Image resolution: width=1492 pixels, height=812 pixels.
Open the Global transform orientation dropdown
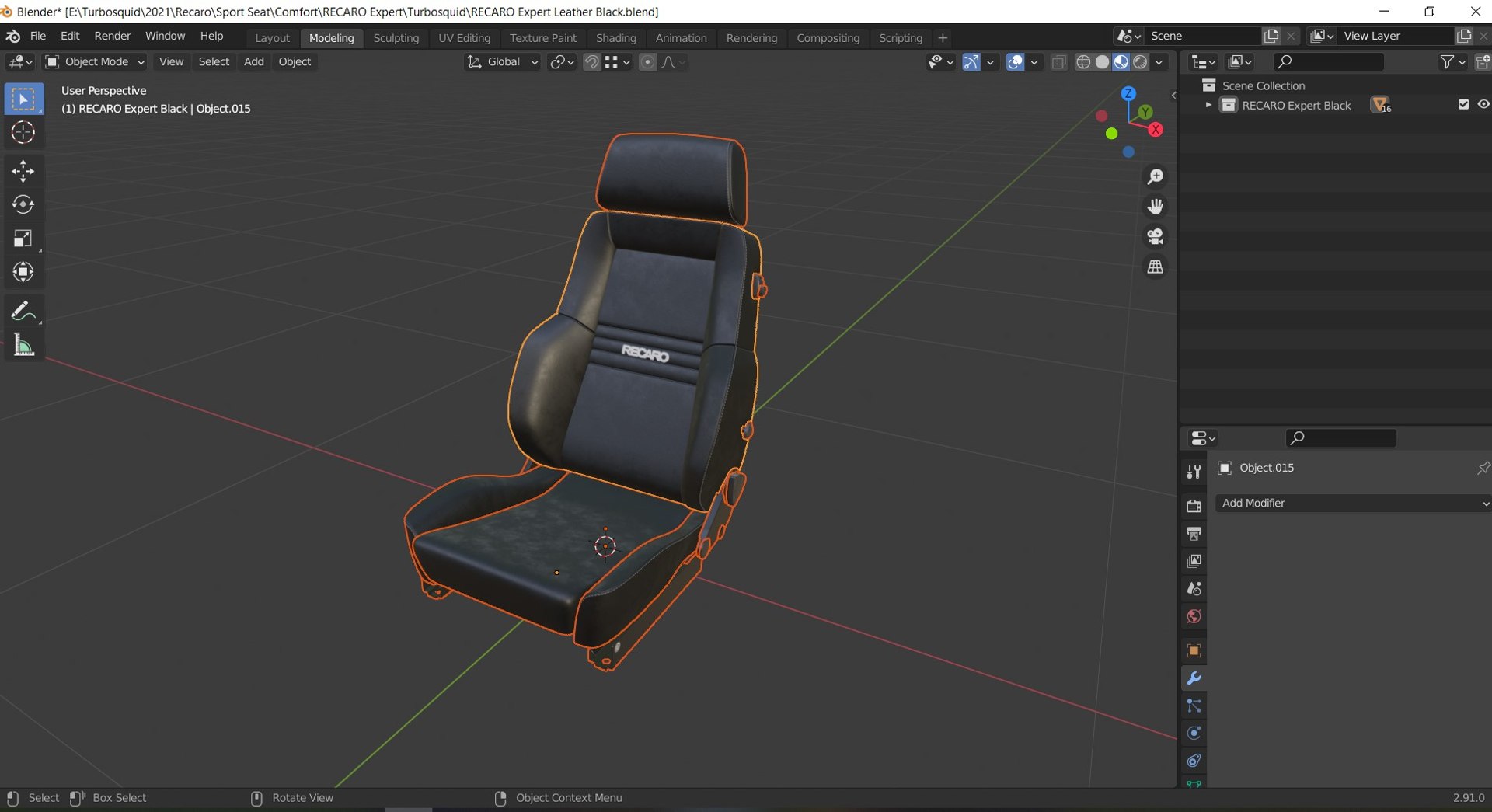(502, 62)
